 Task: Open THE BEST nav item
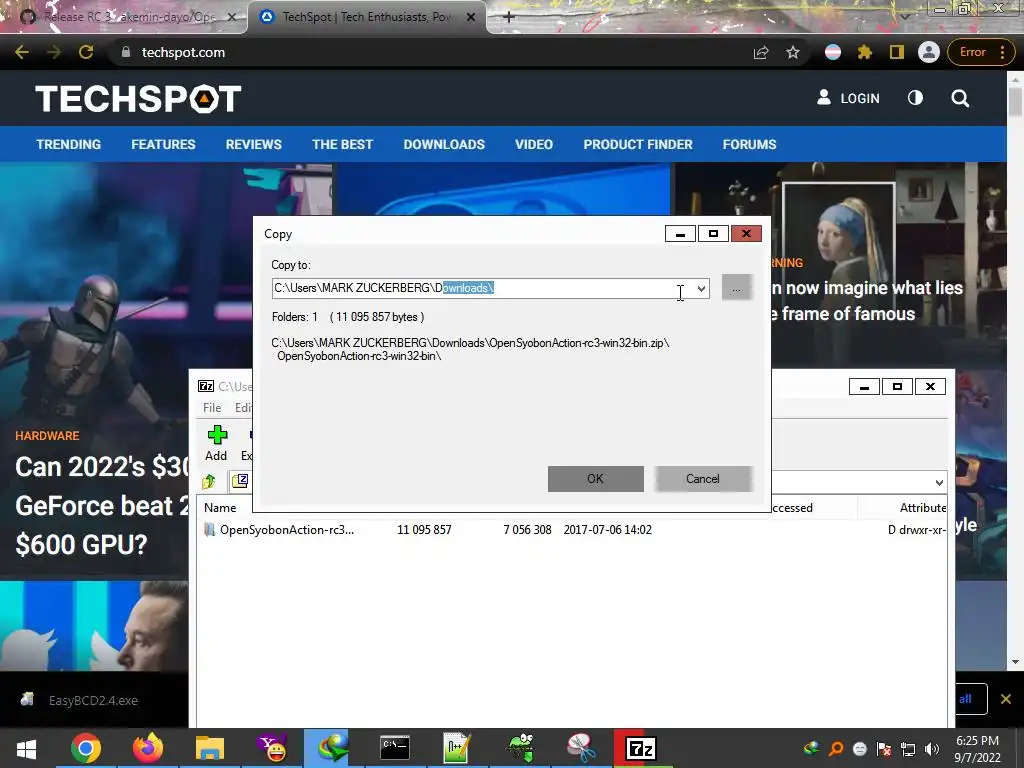point(342,144)
